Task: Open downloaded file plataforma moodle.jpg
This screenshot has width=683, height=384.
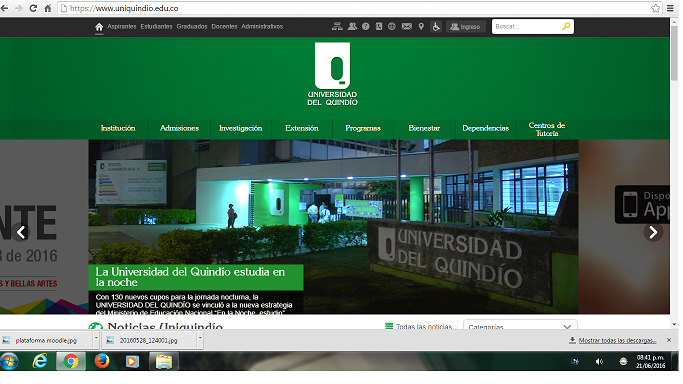Action: click(46, 340)
